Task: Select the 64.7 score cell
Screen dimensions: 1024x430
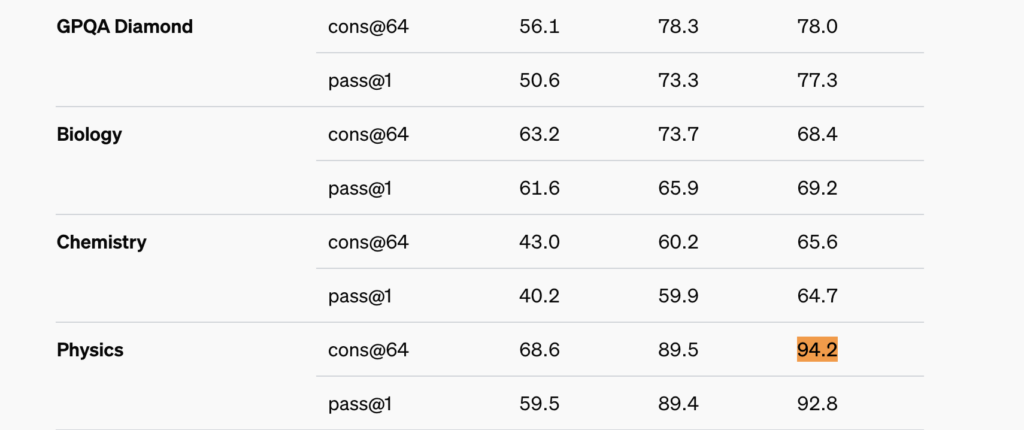Action: click(x=817, y=296)
